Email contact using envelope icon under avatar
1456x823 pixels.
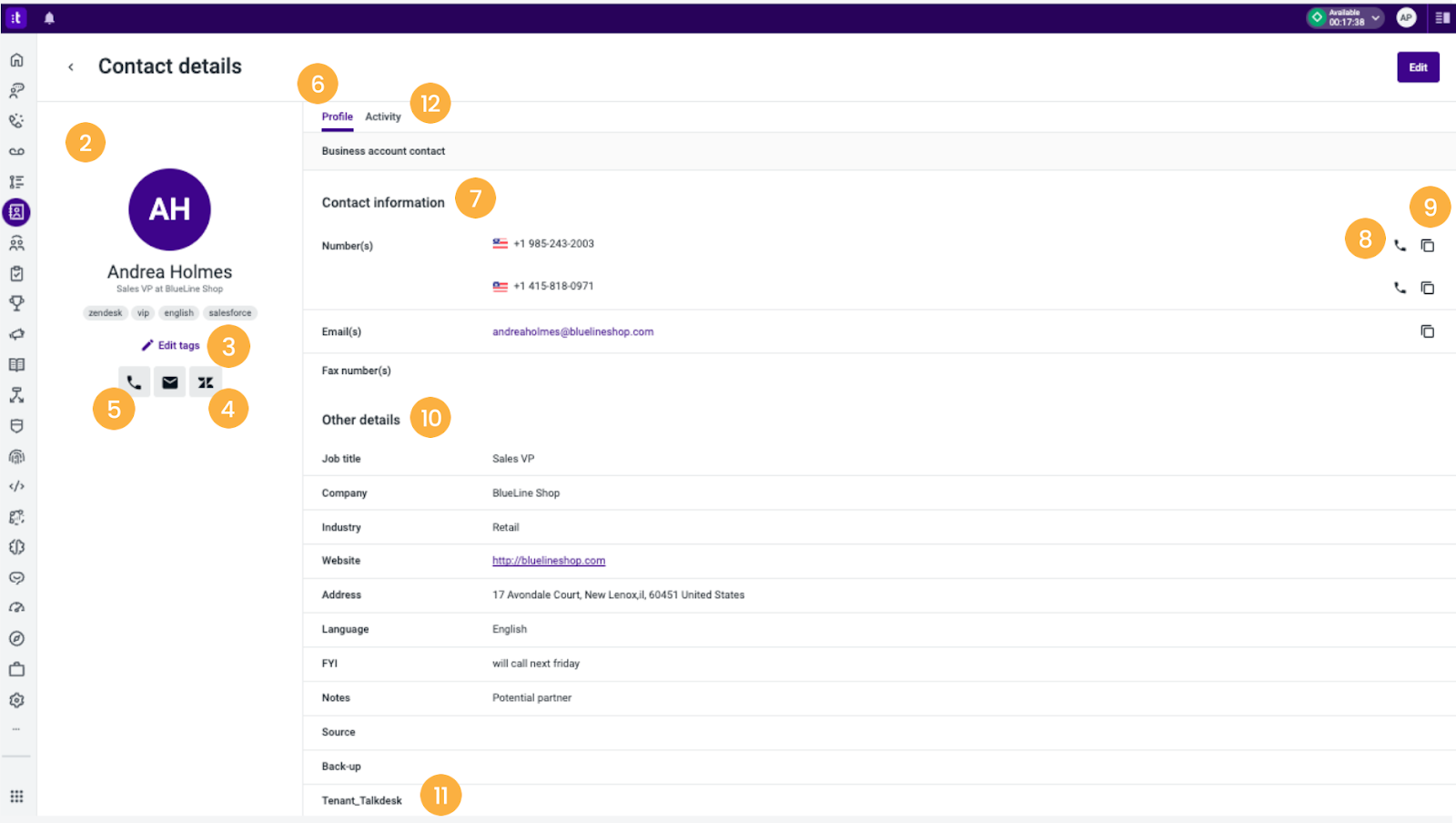[170, 382]
